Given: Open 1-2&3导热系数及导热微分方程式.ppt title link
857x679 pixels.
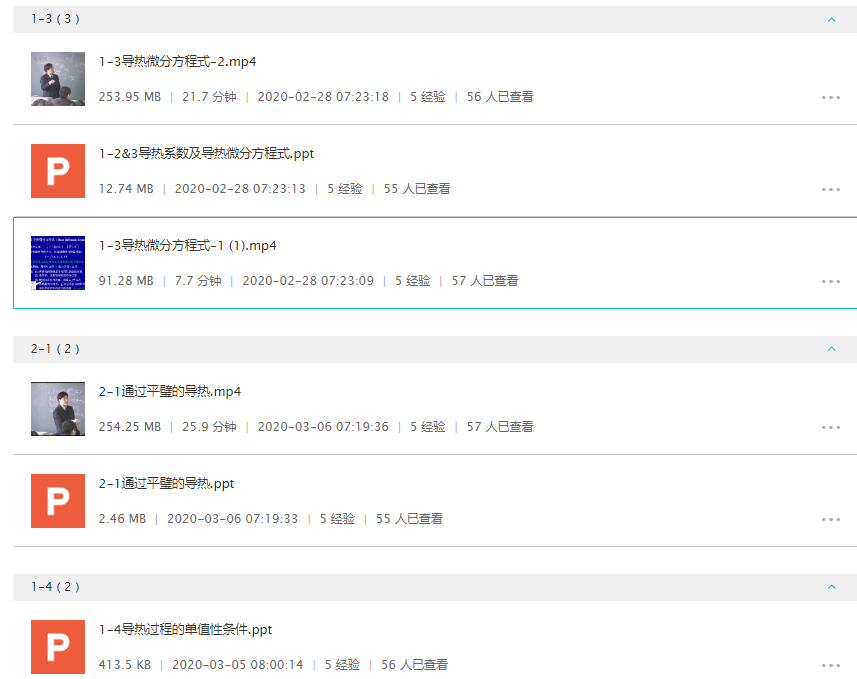Looking at the screenshot, I should tap(206, 154).
